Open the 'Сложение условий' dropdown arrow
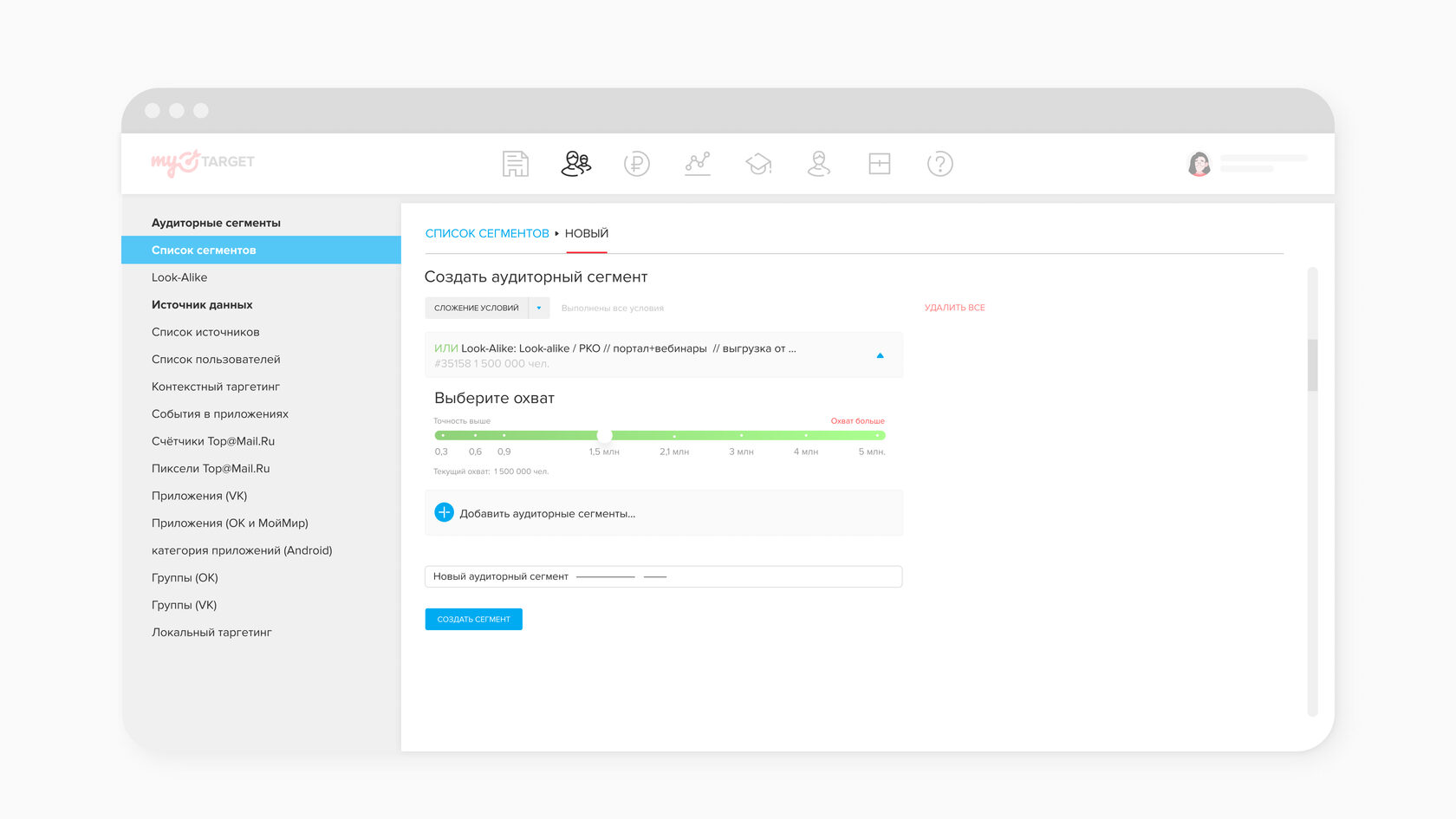This screenshot has height=819, width=1456. coord(539,309)
